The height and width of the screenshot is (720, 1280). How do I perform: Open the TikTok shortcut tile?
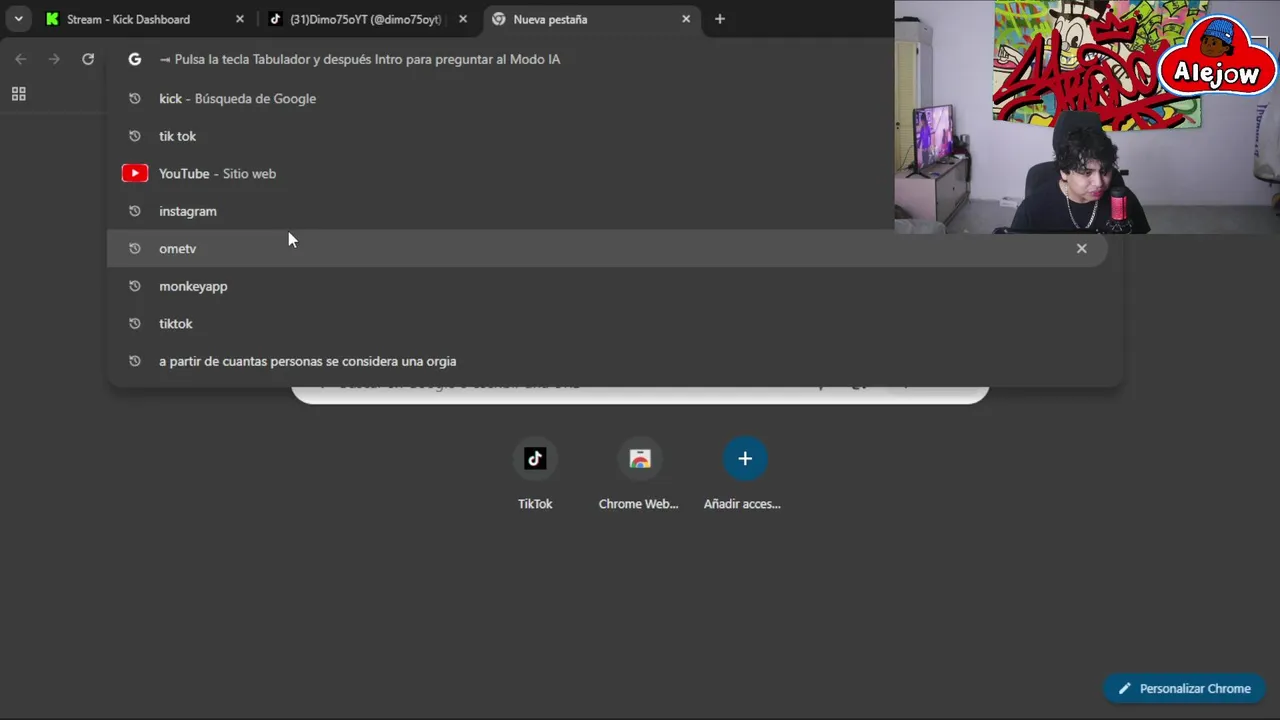[535, 474]
